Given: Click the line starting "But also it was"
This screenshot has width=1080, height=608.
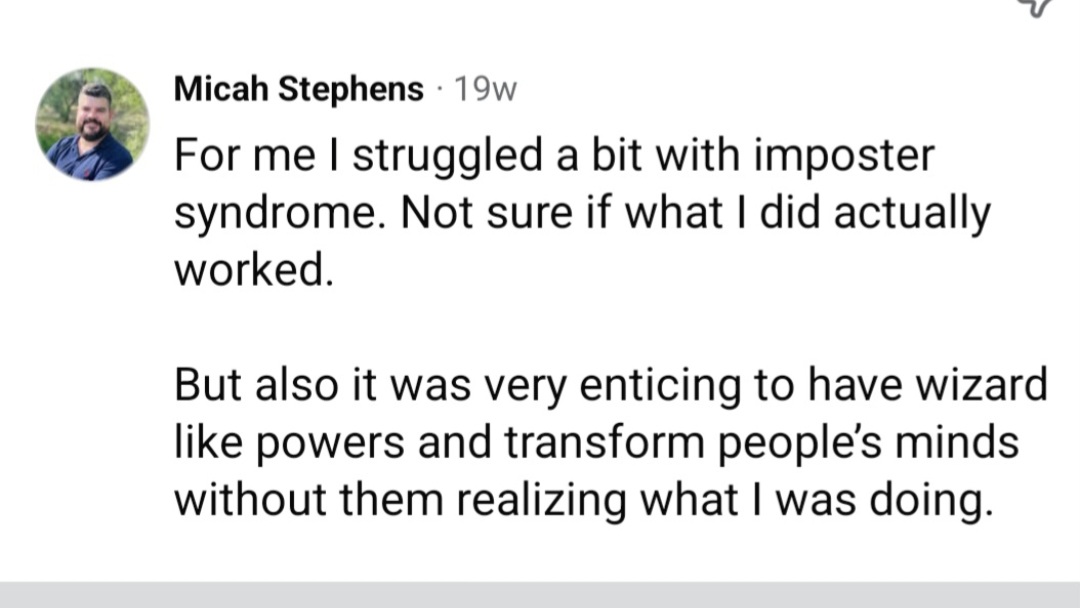Looking at the screenshot, I should click(610, 384).
